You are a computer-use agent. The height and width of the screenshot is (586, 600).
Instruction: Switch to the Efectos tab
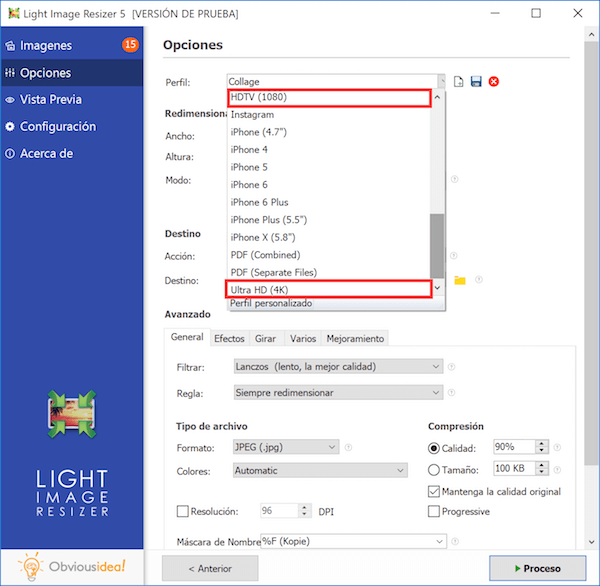(229, 338)
